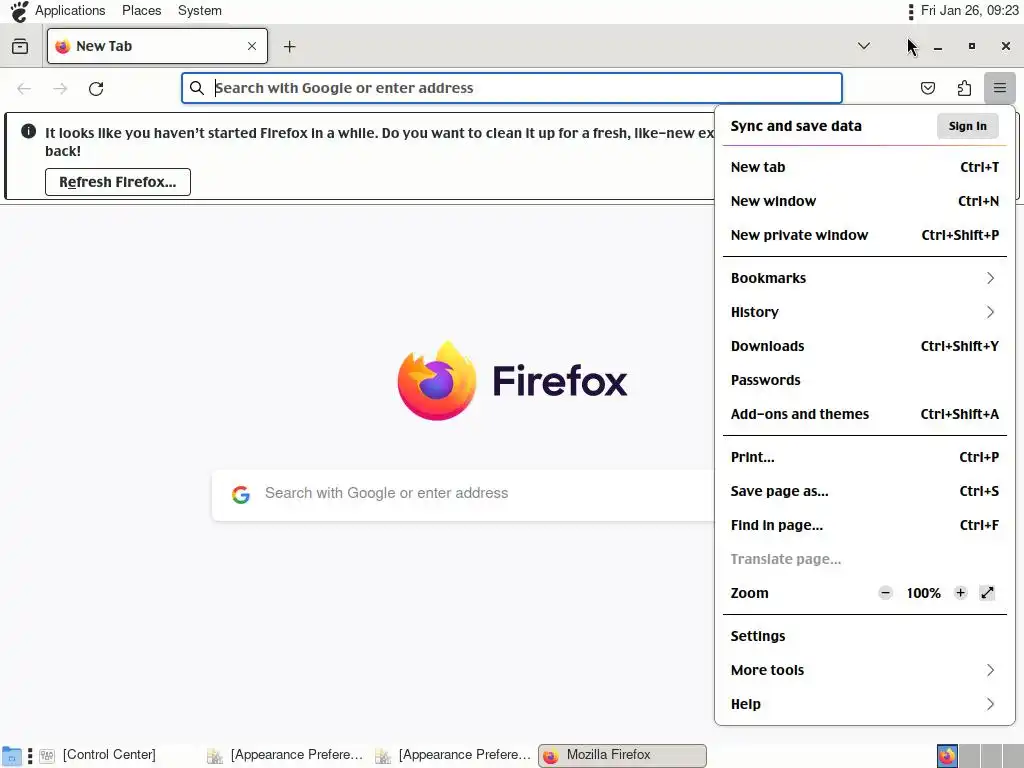Open the System panel menu
The height and width of the screenshot is (768, 1024).
200,10
